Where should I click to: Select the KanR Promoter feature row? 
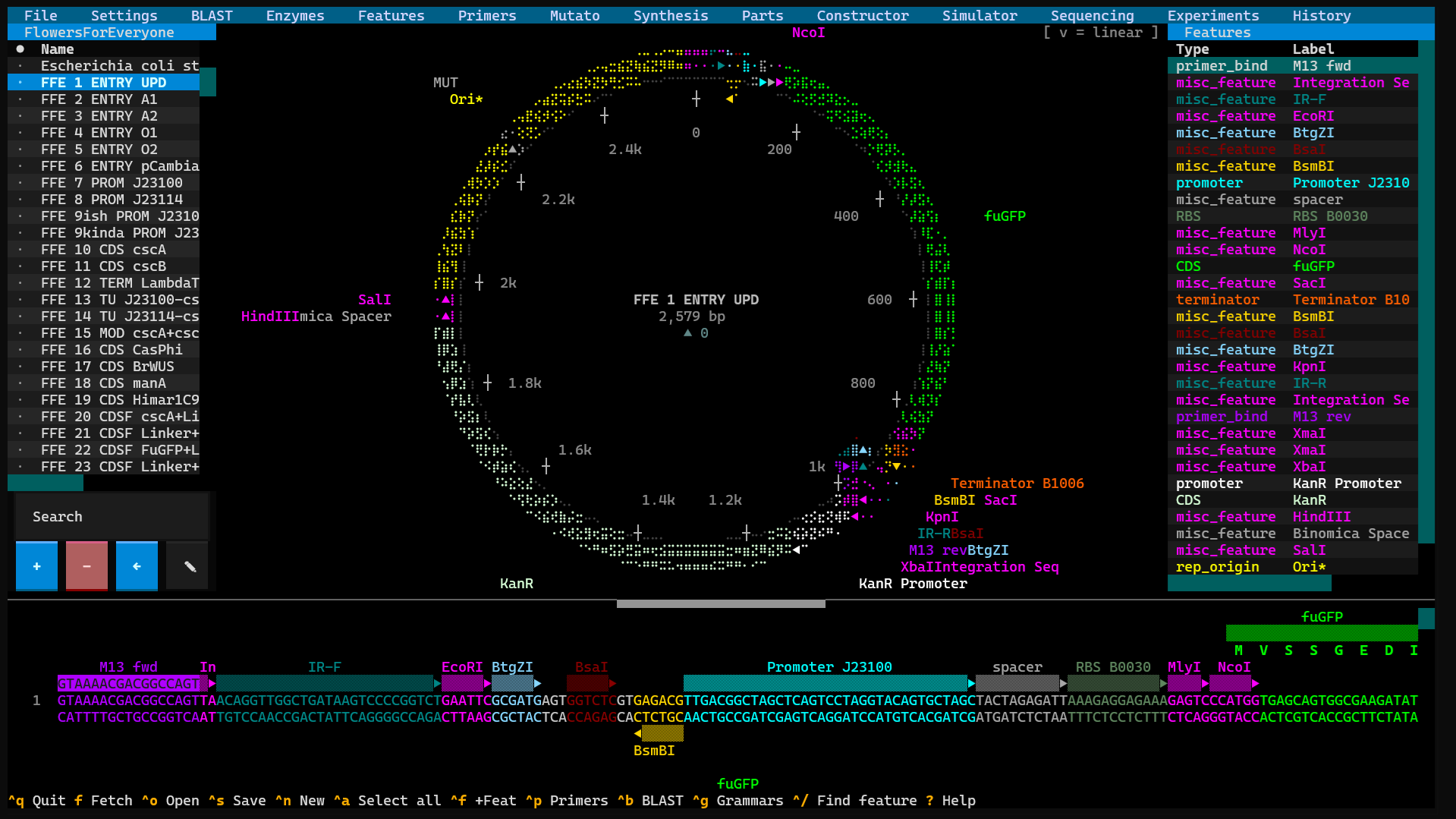(1293, 483)
